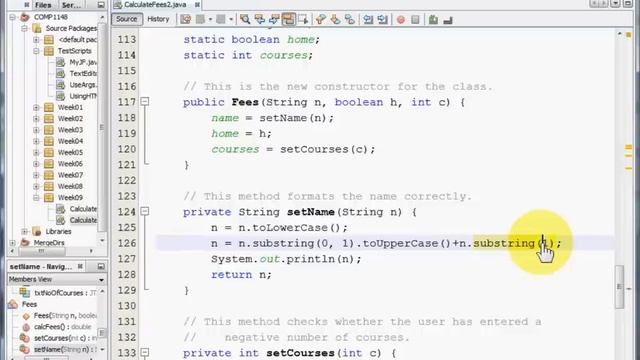Click the Forward navigation toolbar icon
The height and width of the screenshot is (360, 640).
pyautogui.click(x=221, y=19)
